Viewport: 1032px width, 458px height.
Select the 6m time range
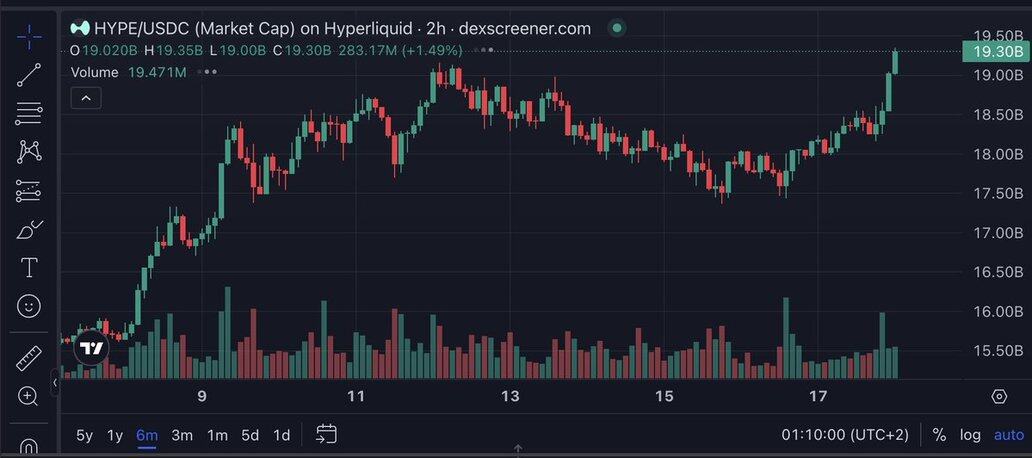click(147, 435)
